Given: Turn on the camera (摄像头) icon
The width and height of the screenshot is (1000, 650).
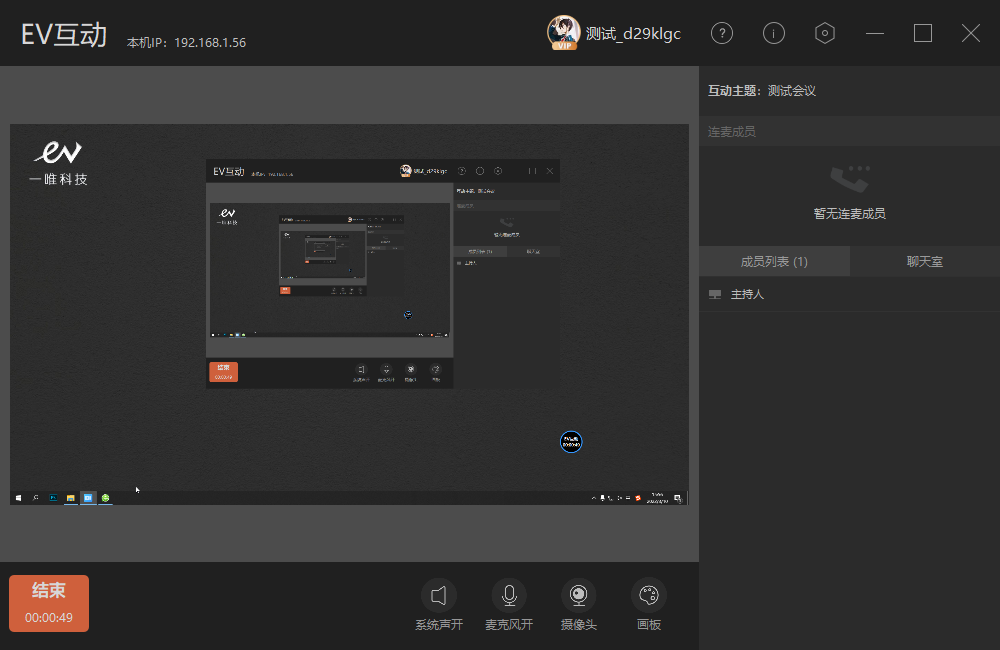Looking at the screenshot, I should point(578,596).
